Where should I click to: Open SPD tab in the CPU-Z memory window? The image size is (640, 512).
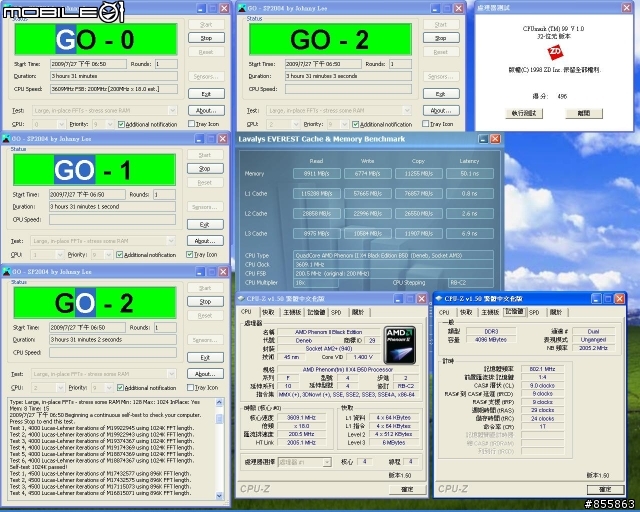click(x=534, y=312)
